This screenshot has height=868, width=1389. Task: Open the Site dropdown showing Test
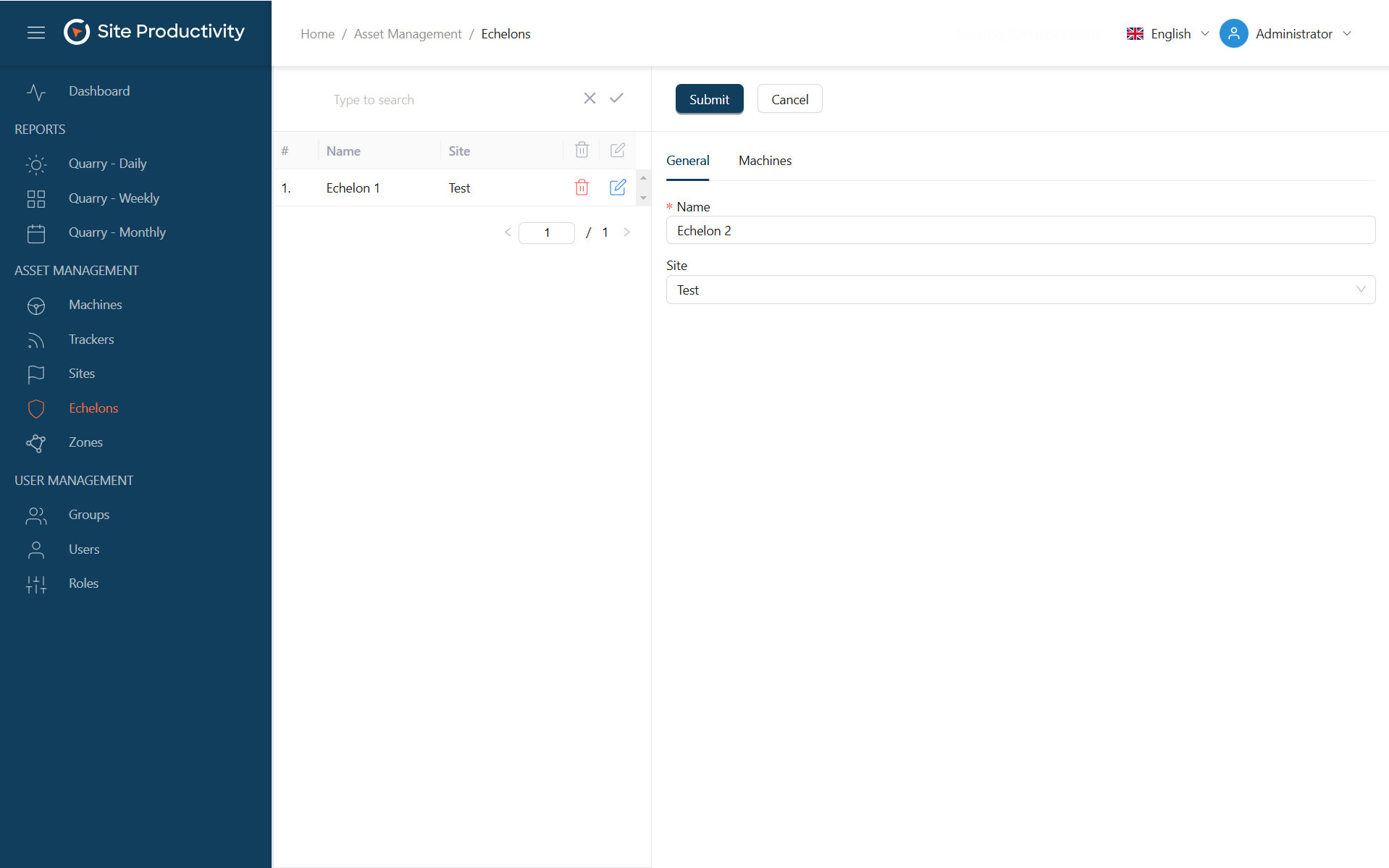[1020, 290]
